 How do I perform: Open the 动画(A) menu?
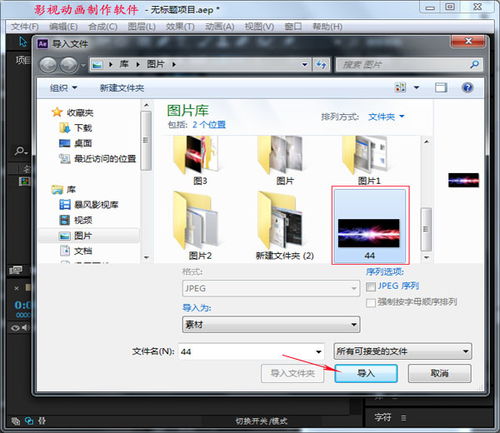coord(220,27)
